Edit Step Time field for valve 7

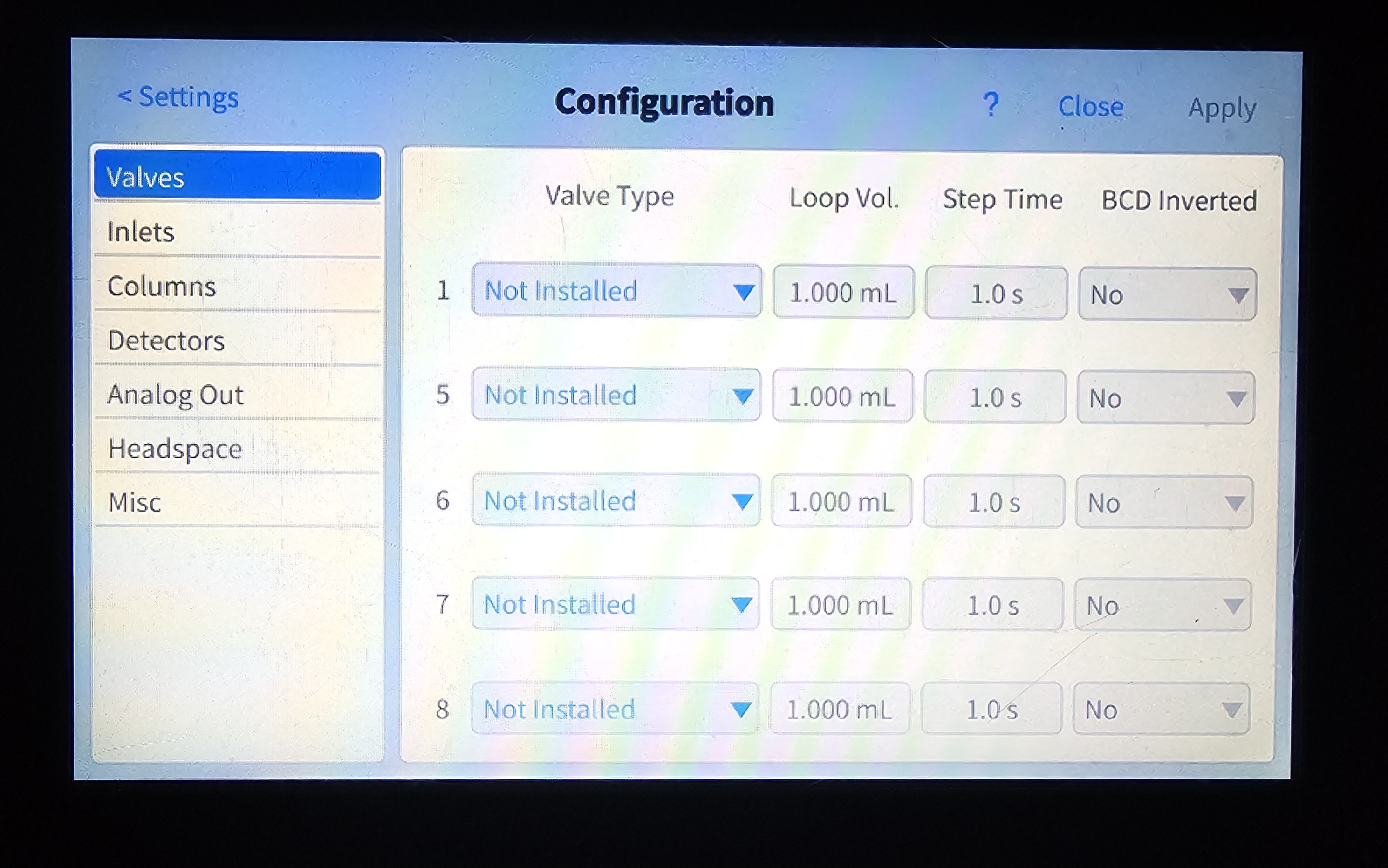993,605
